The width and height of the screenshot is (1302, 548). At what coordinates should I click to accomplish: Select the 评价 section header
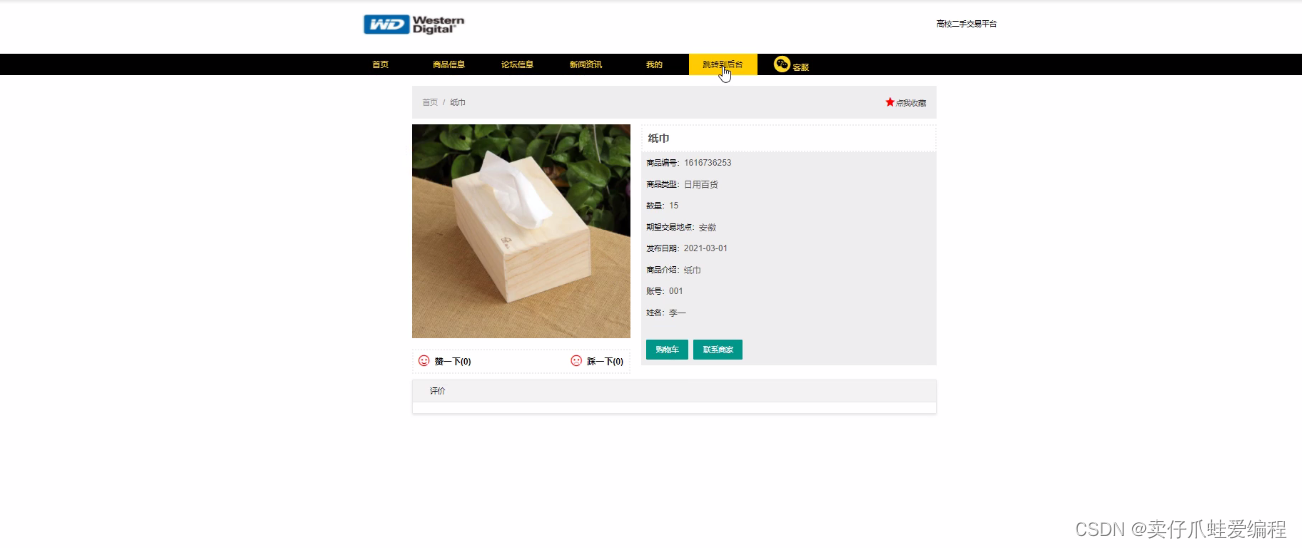tap(674, 391)
